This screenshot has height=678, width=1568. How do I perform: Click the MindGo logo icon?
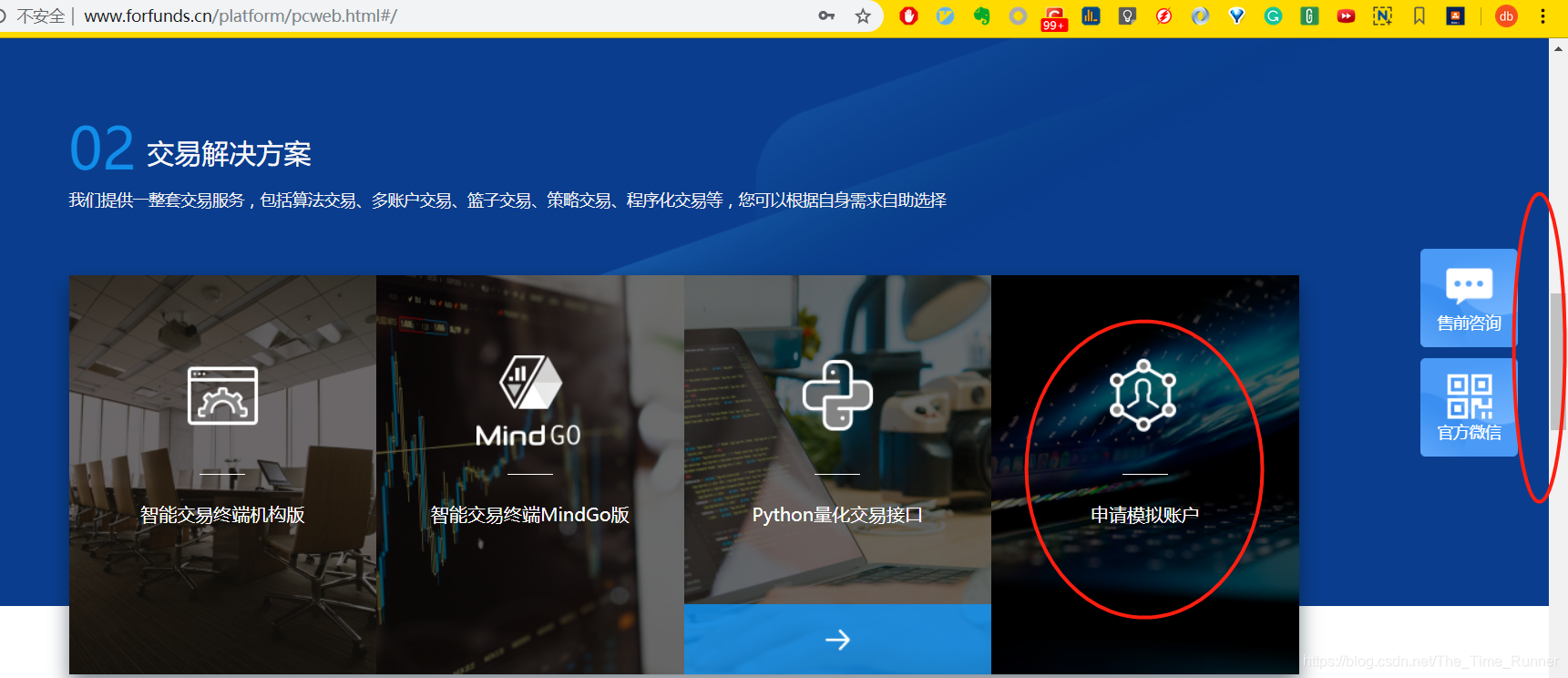tap(529, 401)
